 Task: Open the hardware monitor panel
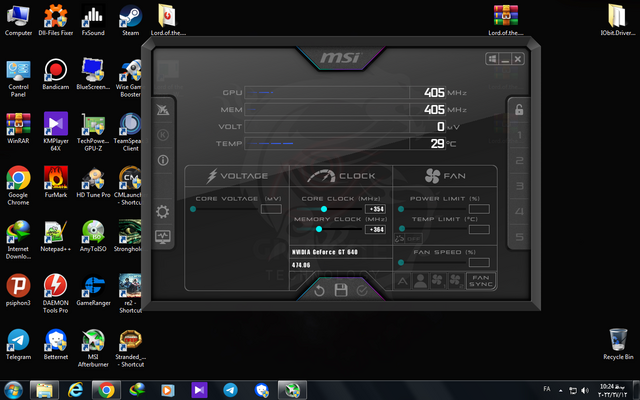163,237
